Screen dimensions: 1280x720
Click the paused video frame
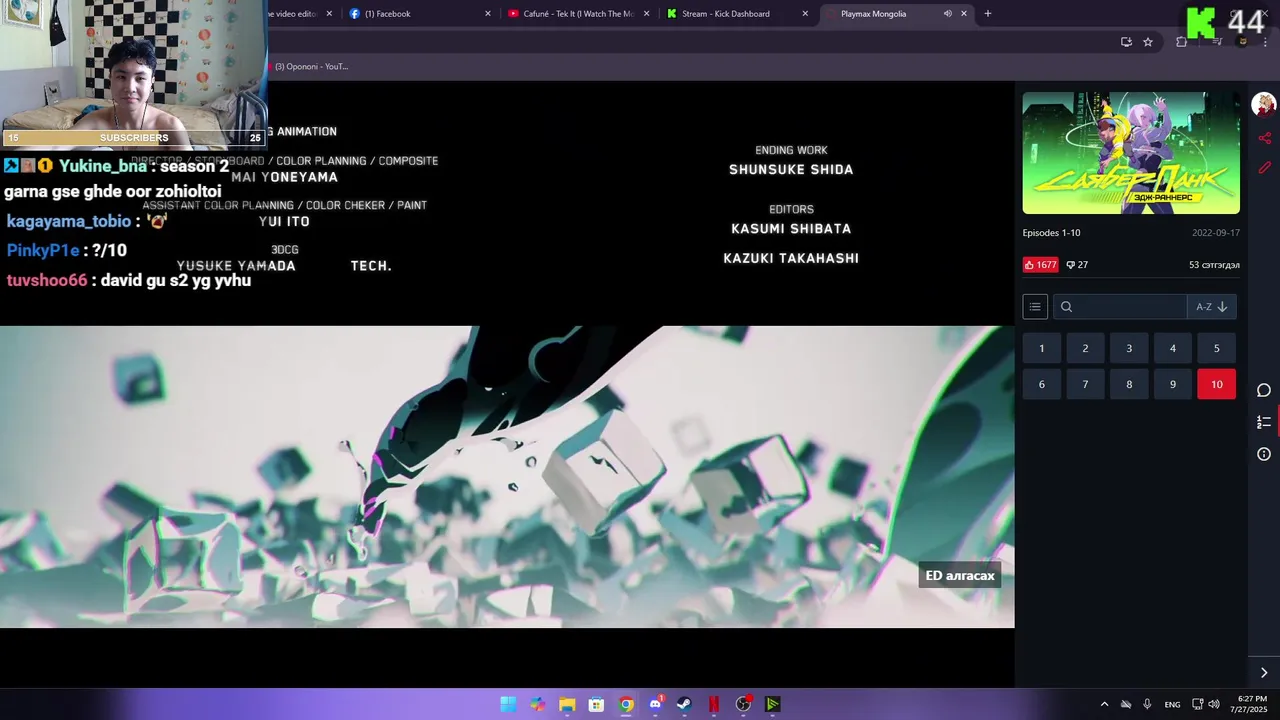point(507,477)
